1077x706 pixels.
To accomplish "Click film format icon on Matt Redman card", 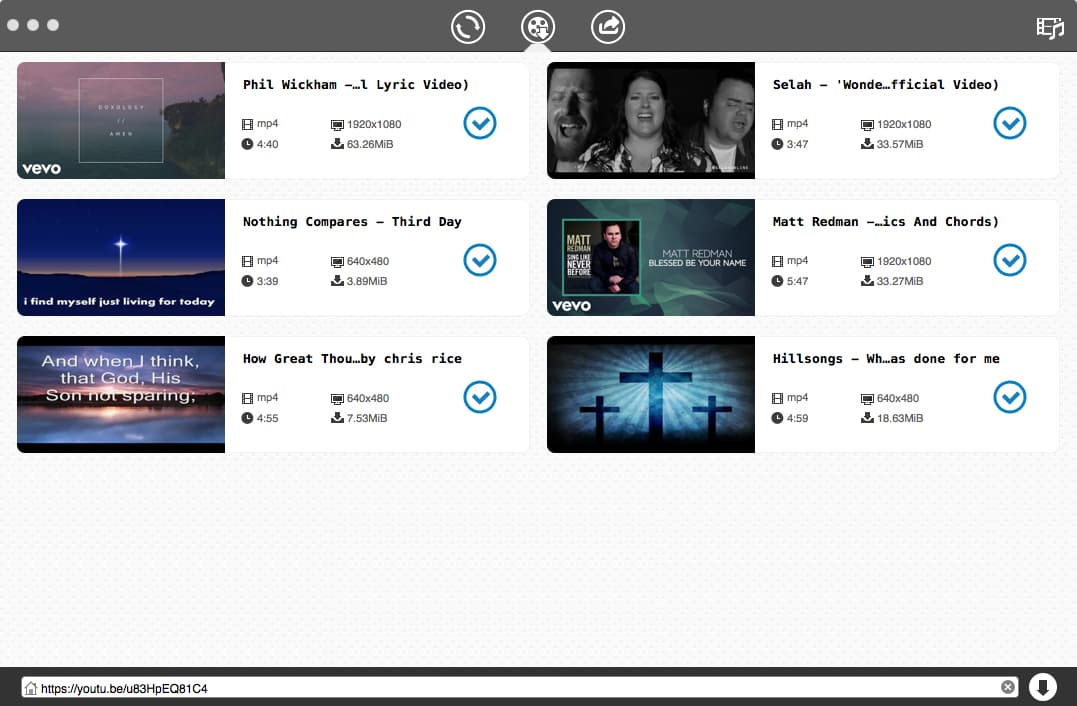I will pos(778,261).
